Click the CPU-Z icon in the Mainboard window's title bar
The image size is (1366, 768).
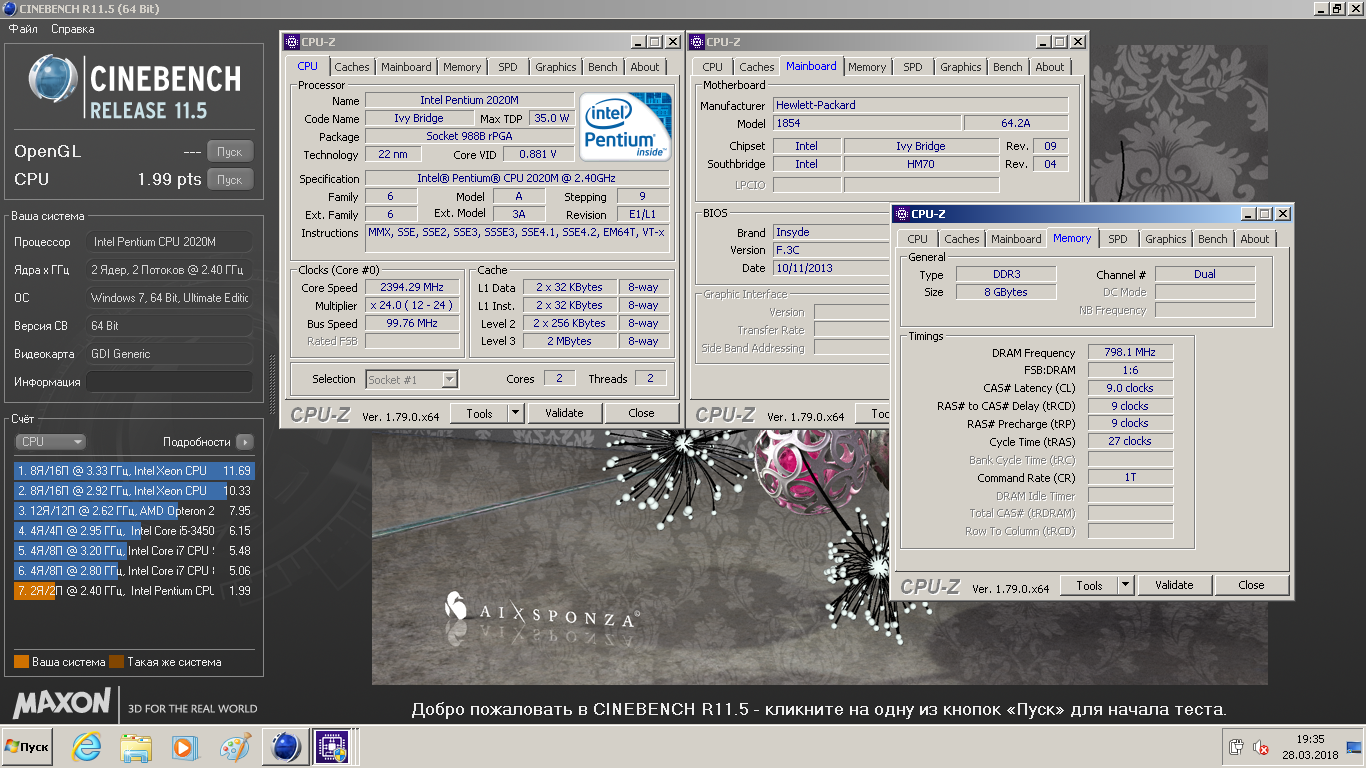[696, 42]
